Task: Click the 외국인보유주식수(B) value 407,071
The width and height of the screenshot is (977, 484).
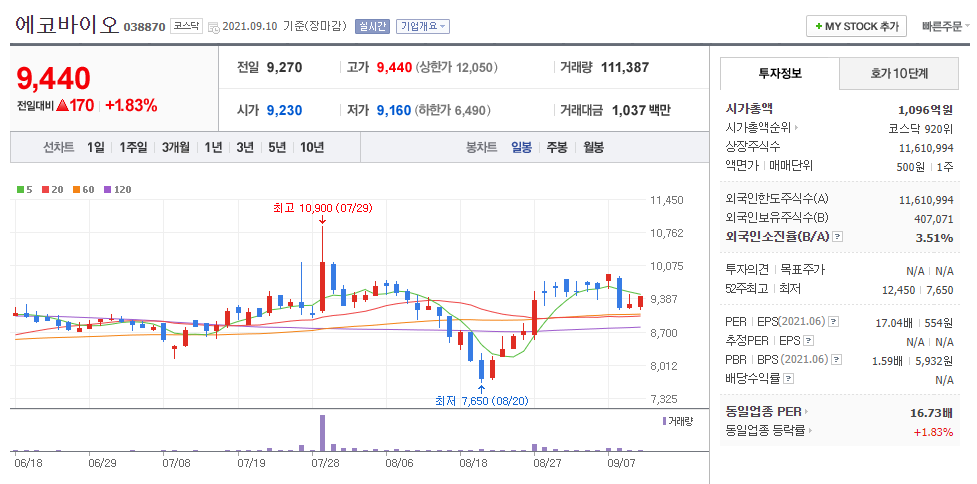Action: click(x=933, y=219)
